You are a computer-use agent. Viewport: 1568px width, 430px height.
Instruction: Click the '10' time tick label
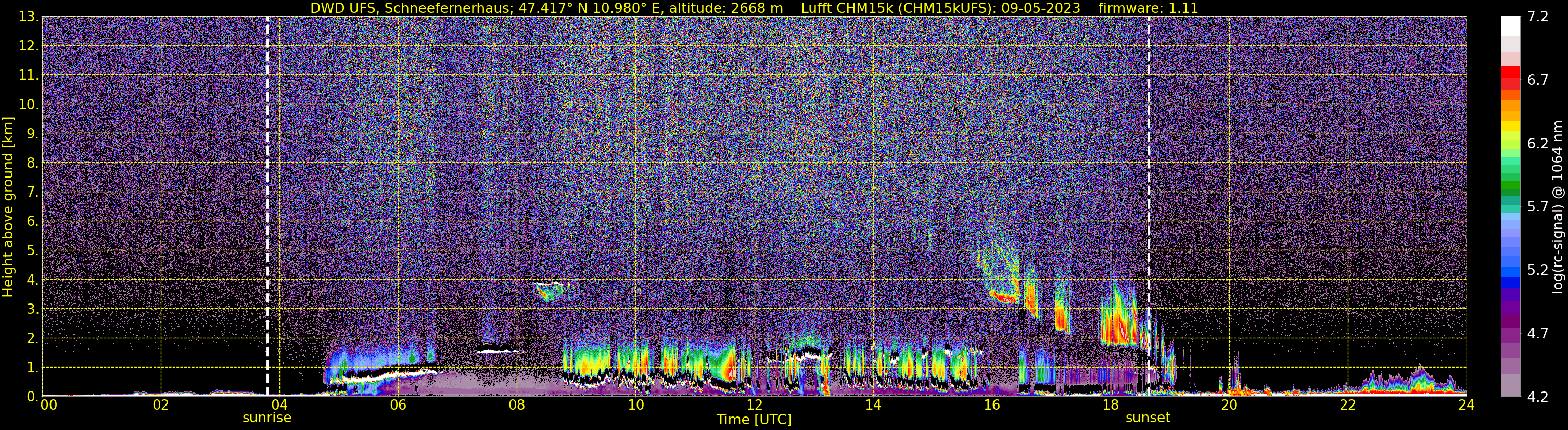pyautogui.click(x=635, y=405)
